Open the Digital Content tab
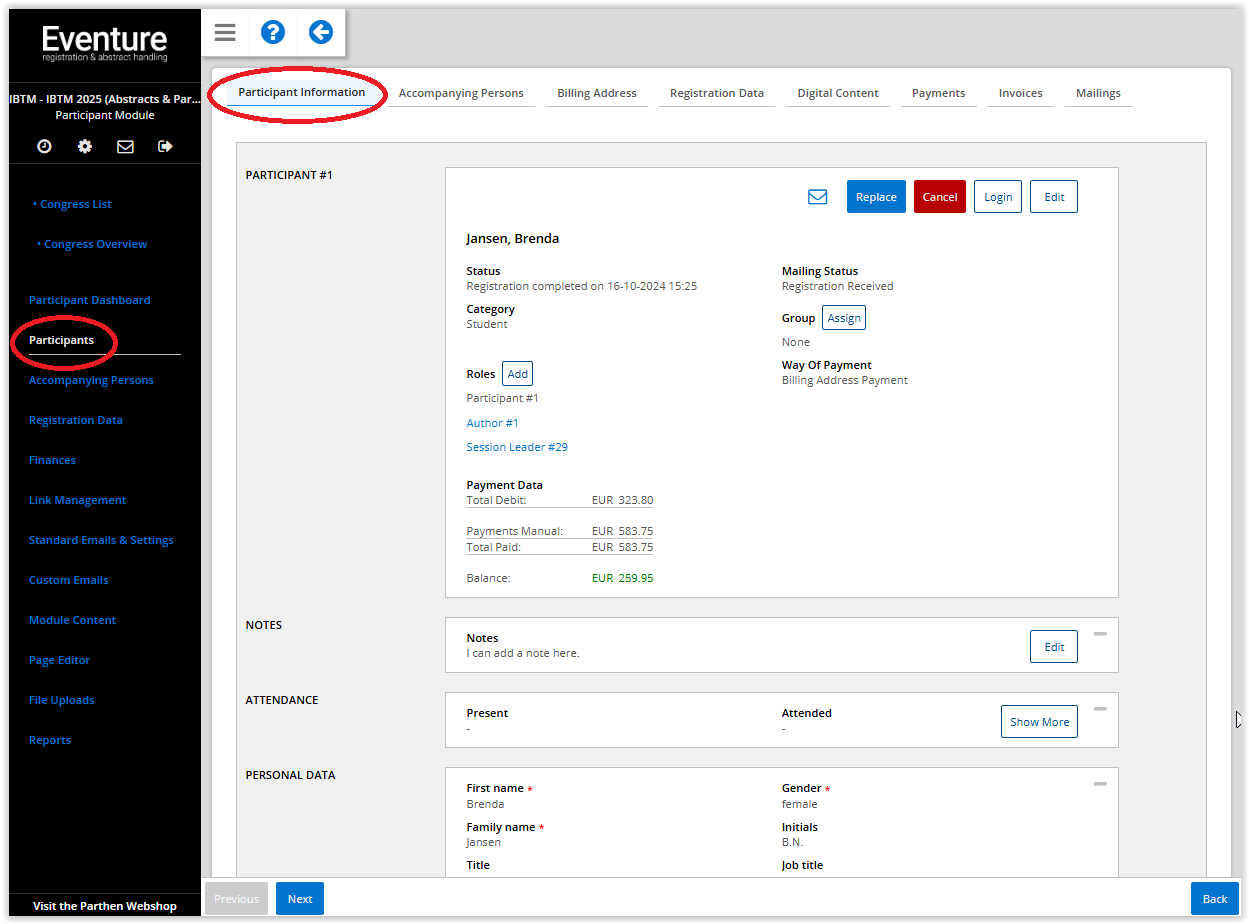This screenshot has height=924, width=1249. [x=838, y=93]
